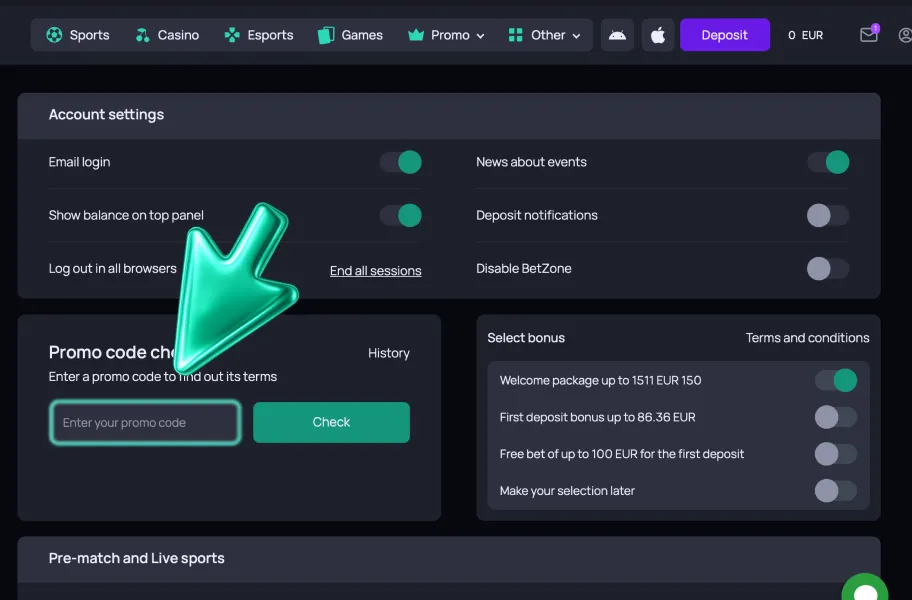Open the Games section
The height and width of the screenshot is (600, 912).
point(350,35)
